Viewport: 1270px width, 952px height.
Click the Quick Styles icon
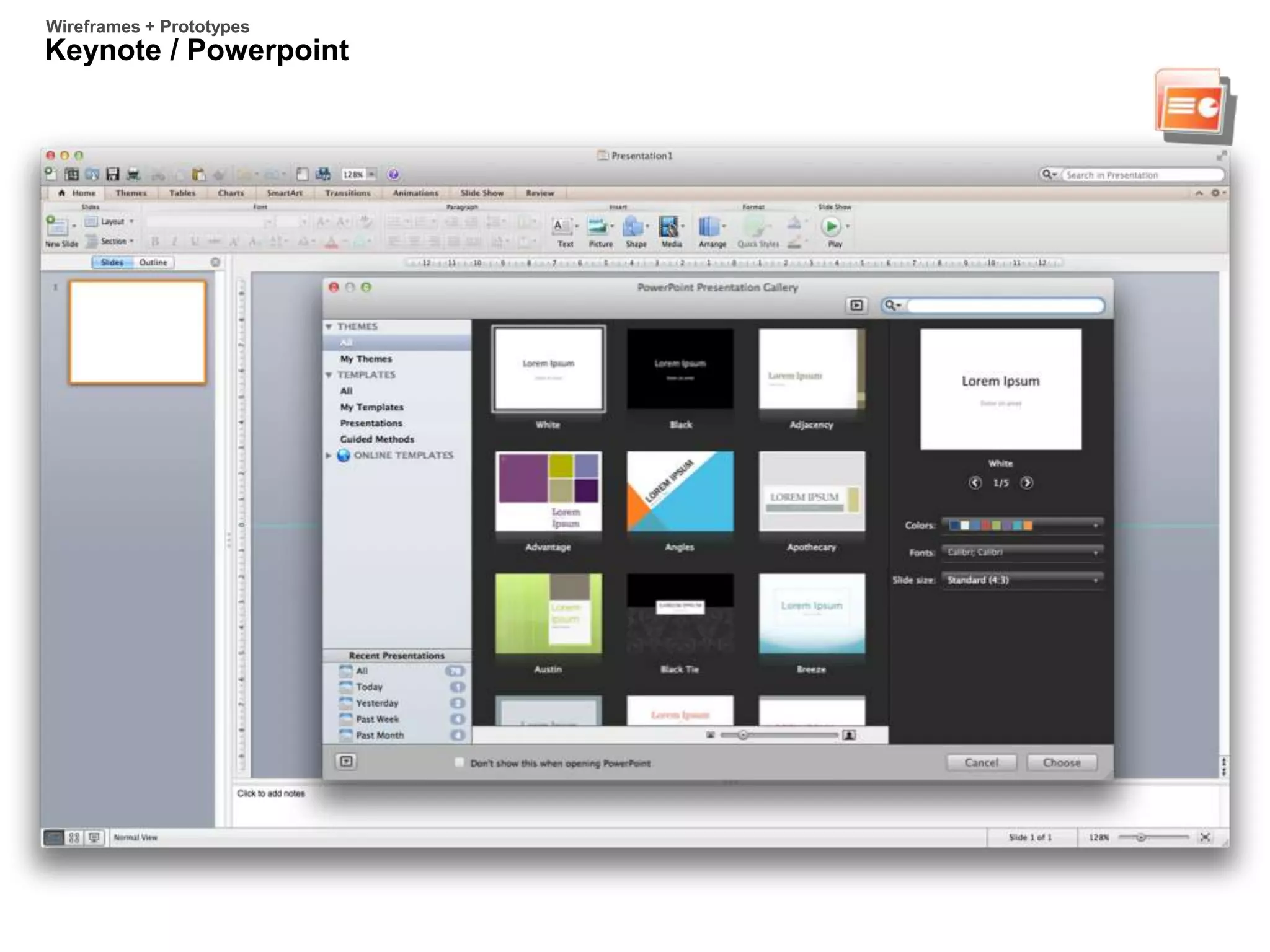758,232
